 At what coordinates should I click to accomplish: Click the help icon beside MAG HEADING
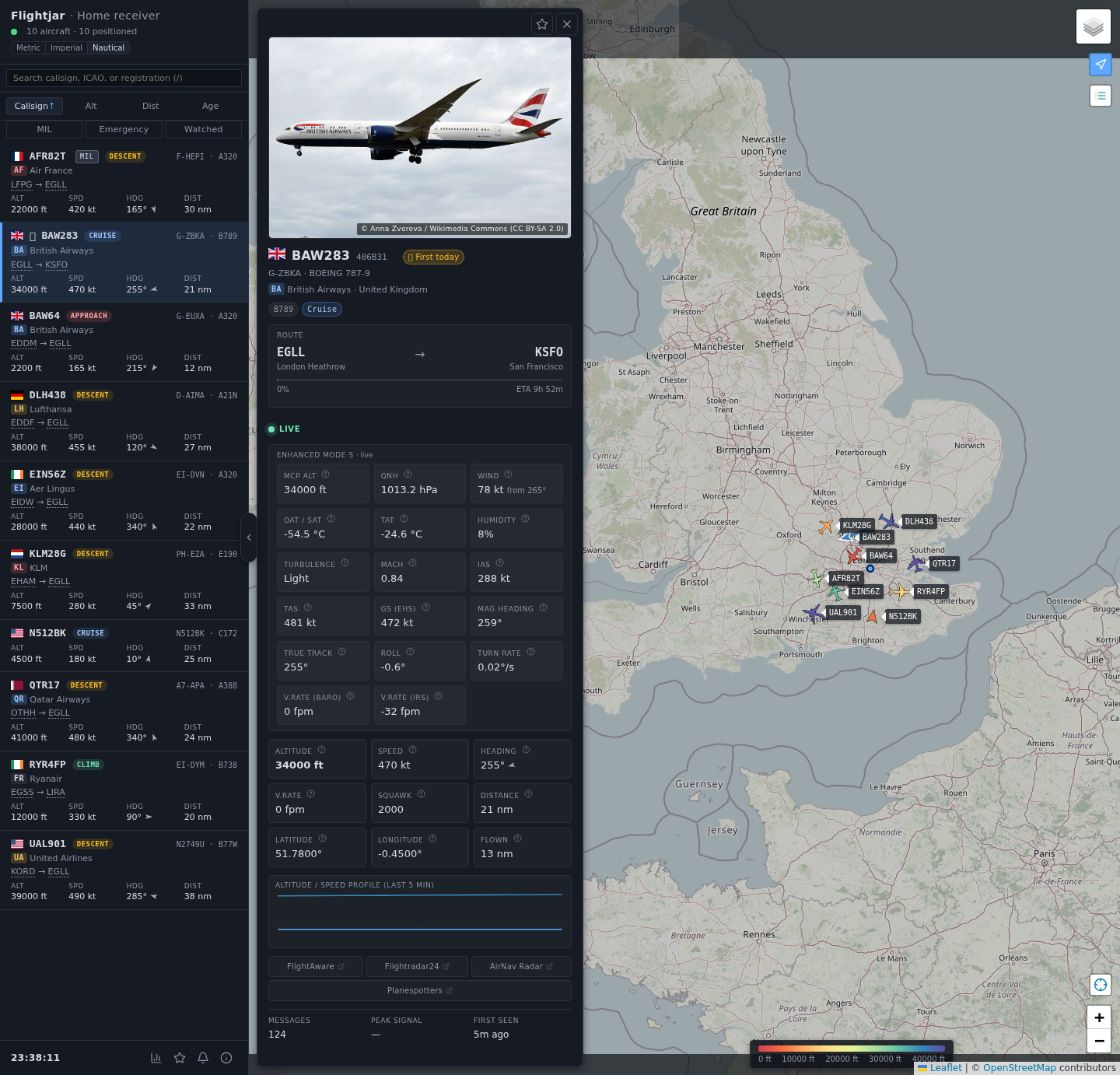pyautogui.click(x=543, y=608)
